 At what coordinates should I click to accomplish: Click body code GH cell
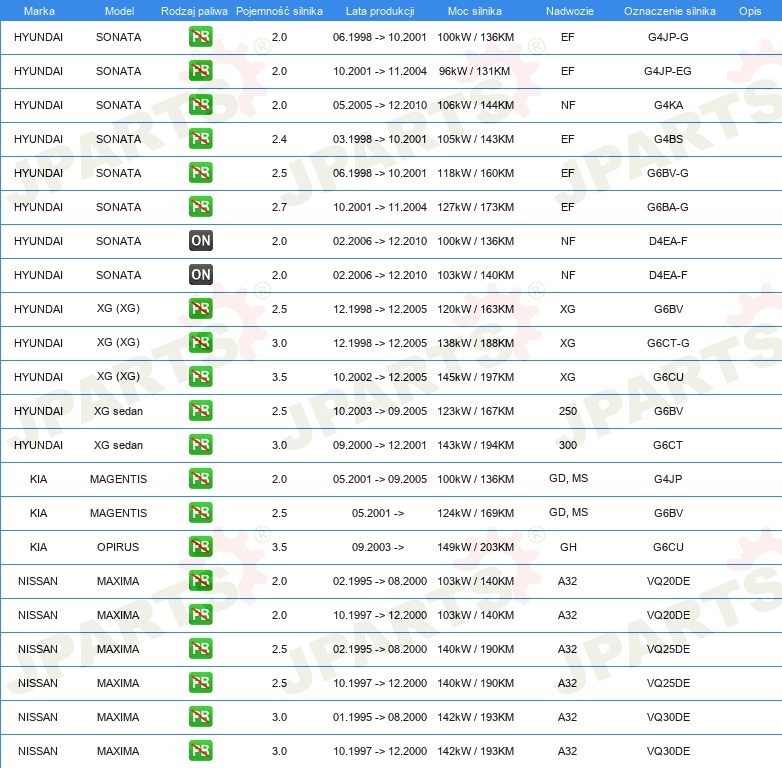tap(568, 547)
